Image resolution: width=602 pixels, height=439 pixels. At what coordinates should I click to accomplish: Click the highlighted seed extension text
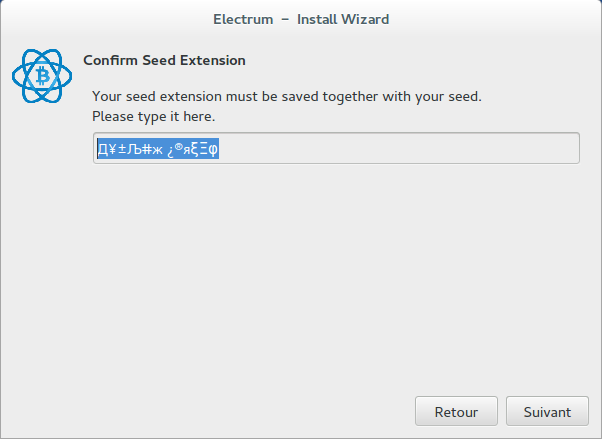click(x=158, y=149)
